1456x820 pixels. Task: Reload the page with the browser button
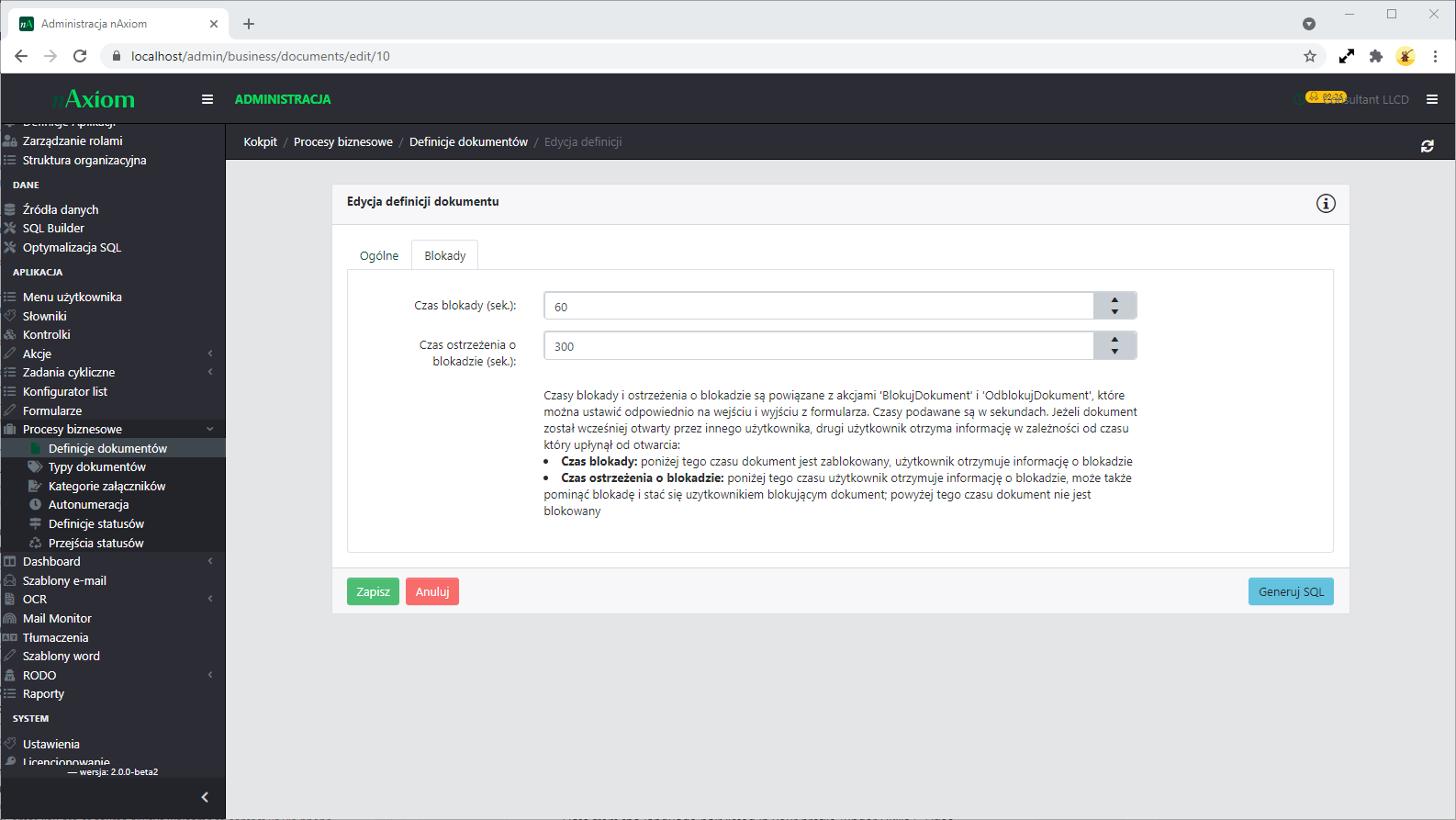click(x=80, y=56)
